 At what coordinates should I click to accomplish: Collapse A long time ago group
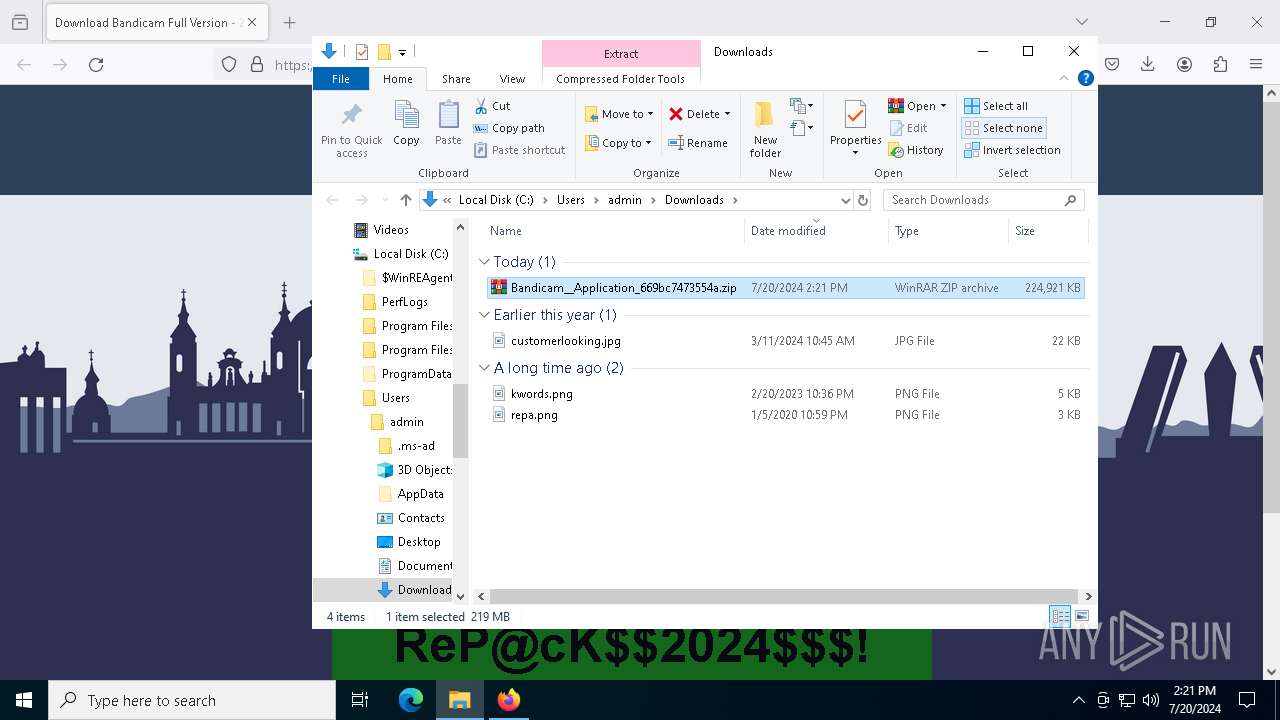tap(484, 368)
